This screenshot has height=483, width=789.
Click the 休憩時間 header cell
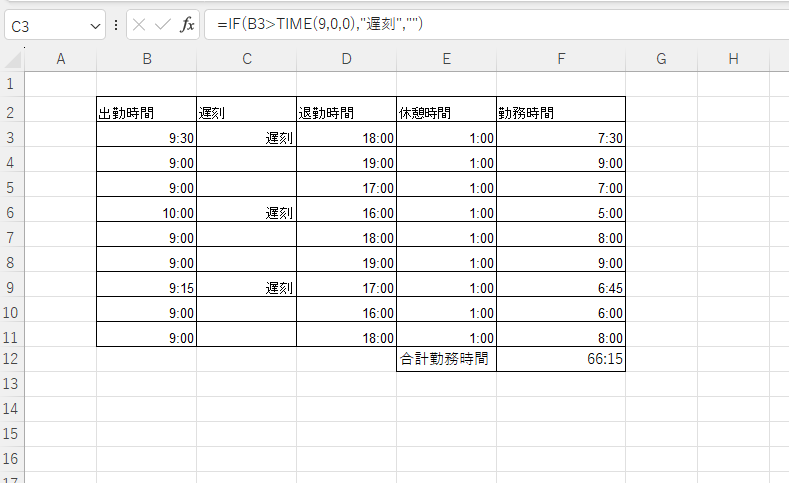click(446, 109)
